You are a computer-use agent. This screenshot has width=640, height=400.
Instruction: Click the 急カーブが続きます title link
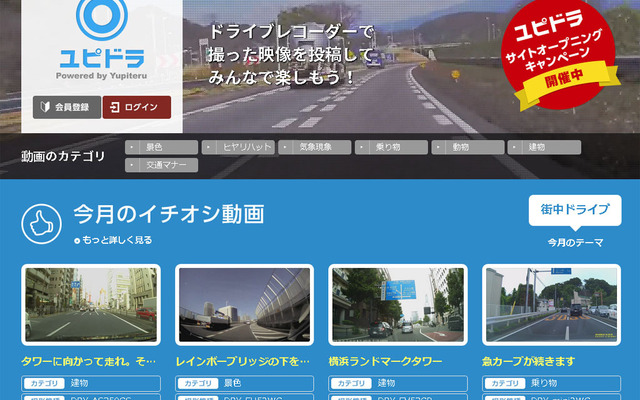528,361
